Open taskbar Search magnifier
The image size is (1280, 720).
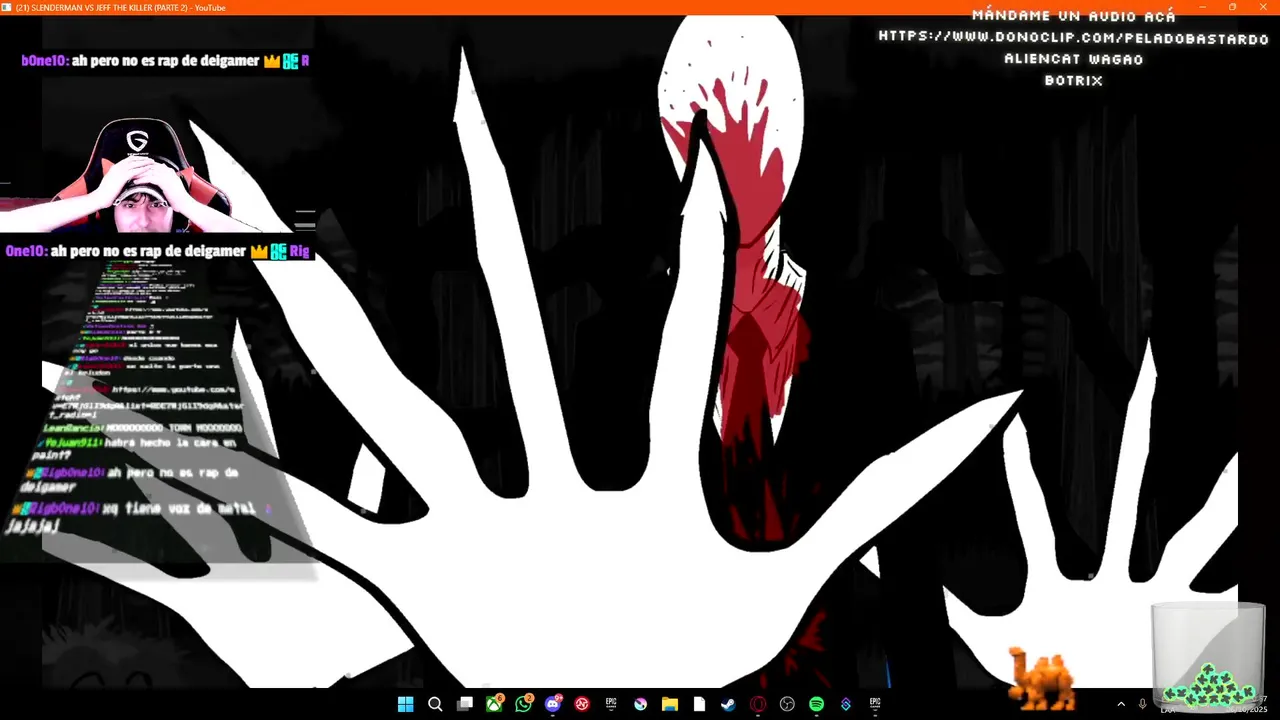435,704
